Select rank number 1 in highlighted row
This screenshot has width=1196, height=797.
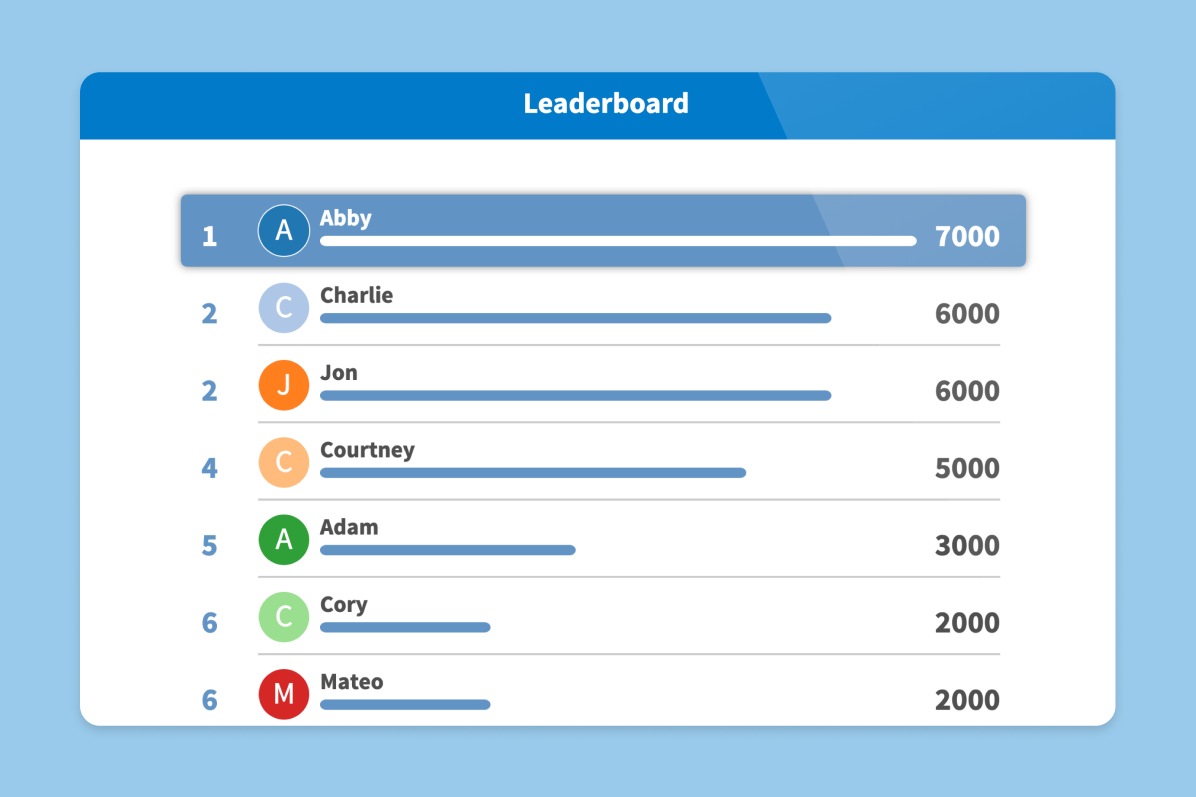[x=209, y=237]
